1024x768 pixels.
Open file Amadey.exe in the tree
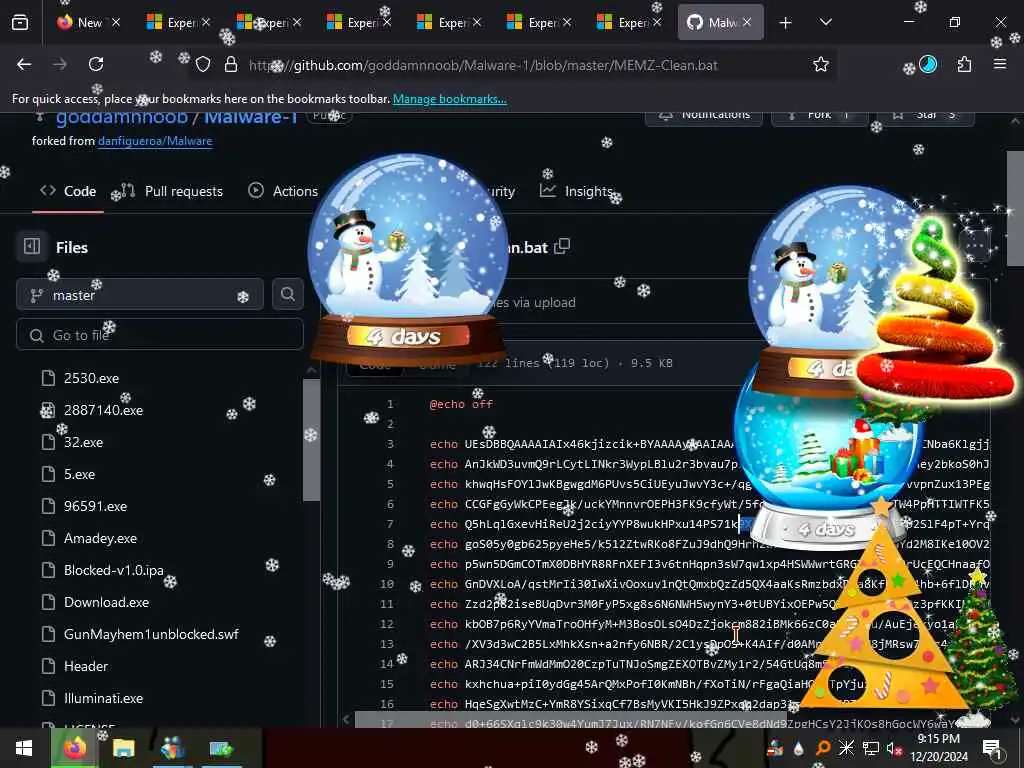coord(100,538)
